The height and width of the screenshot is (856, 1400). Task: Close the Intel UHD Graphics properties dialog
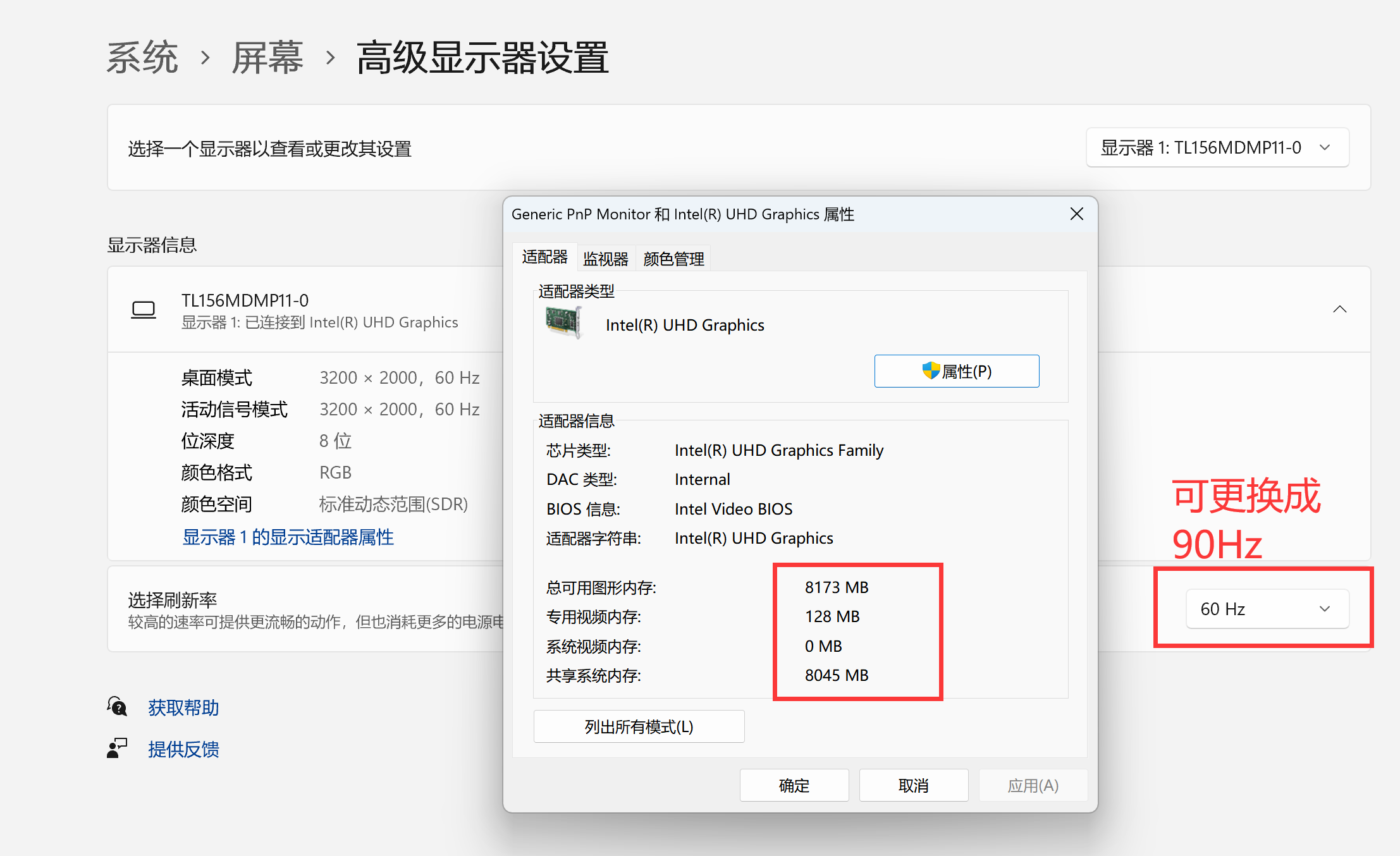(x=1077, y=214)
